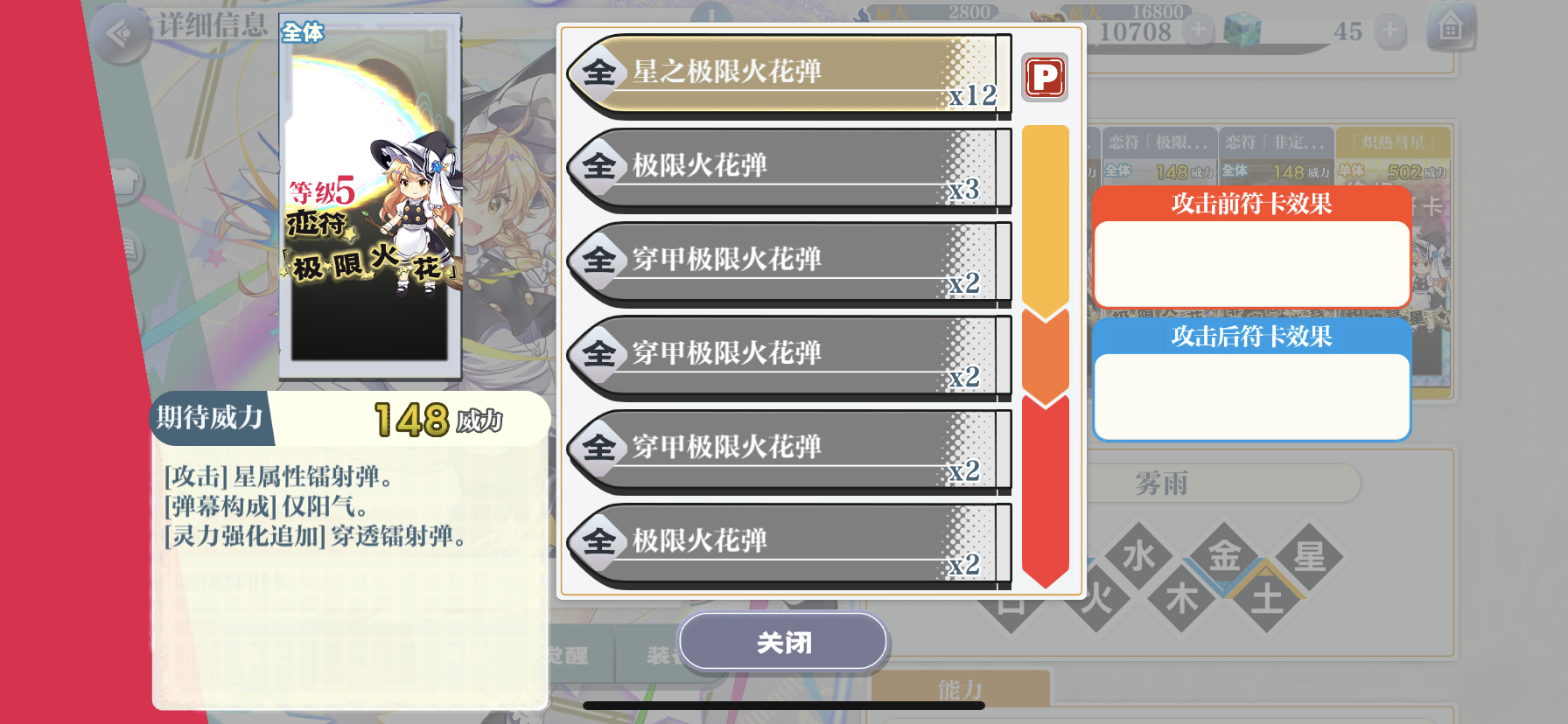Open the 能力 tab at the bottom
This screenshot has width=1568, height=724.
pos(961,690)
